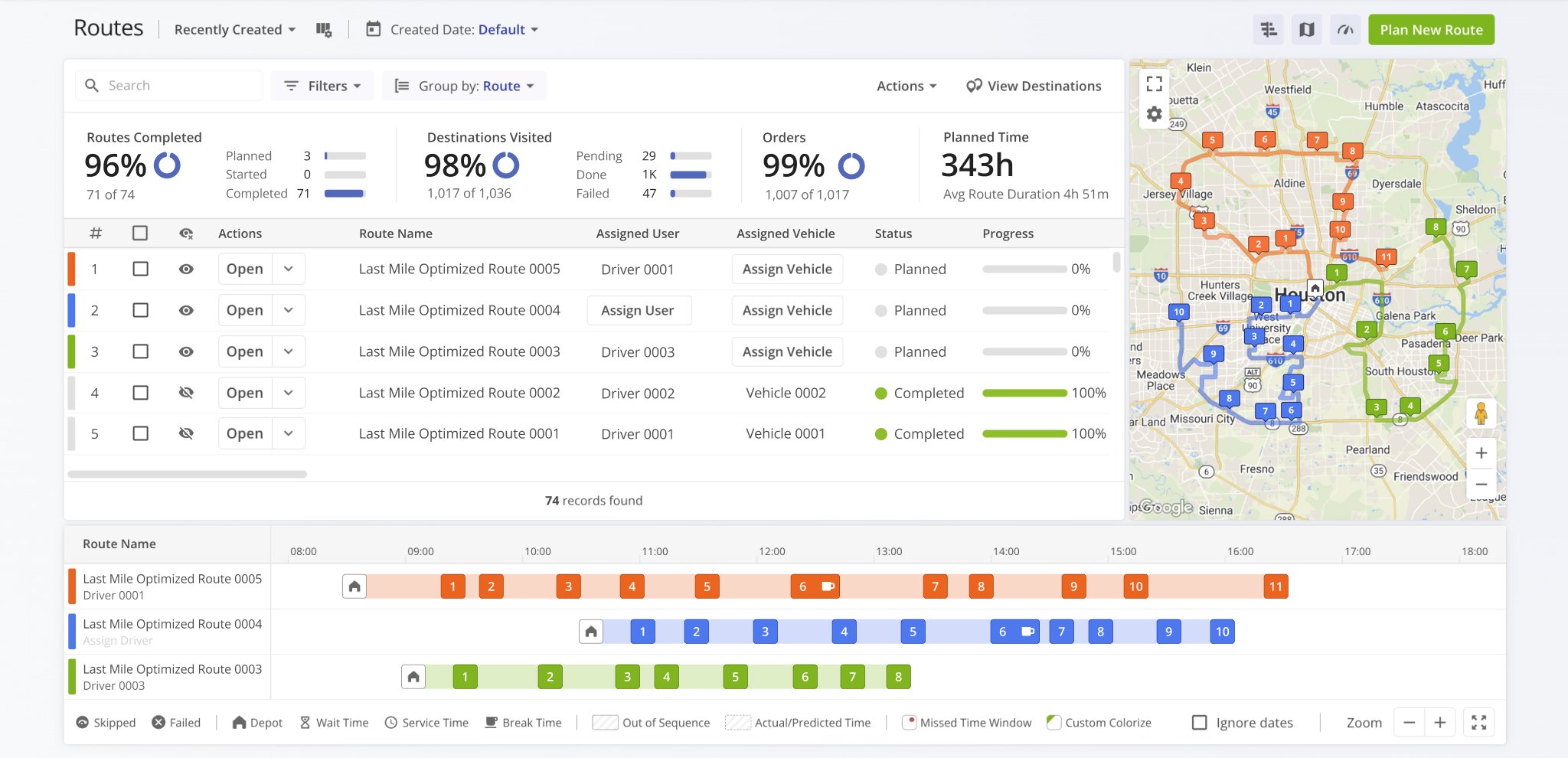The width and height of the screenshot is (1568, 758).
Task: Open the Actions menu
Action: (x=906, y=86)
